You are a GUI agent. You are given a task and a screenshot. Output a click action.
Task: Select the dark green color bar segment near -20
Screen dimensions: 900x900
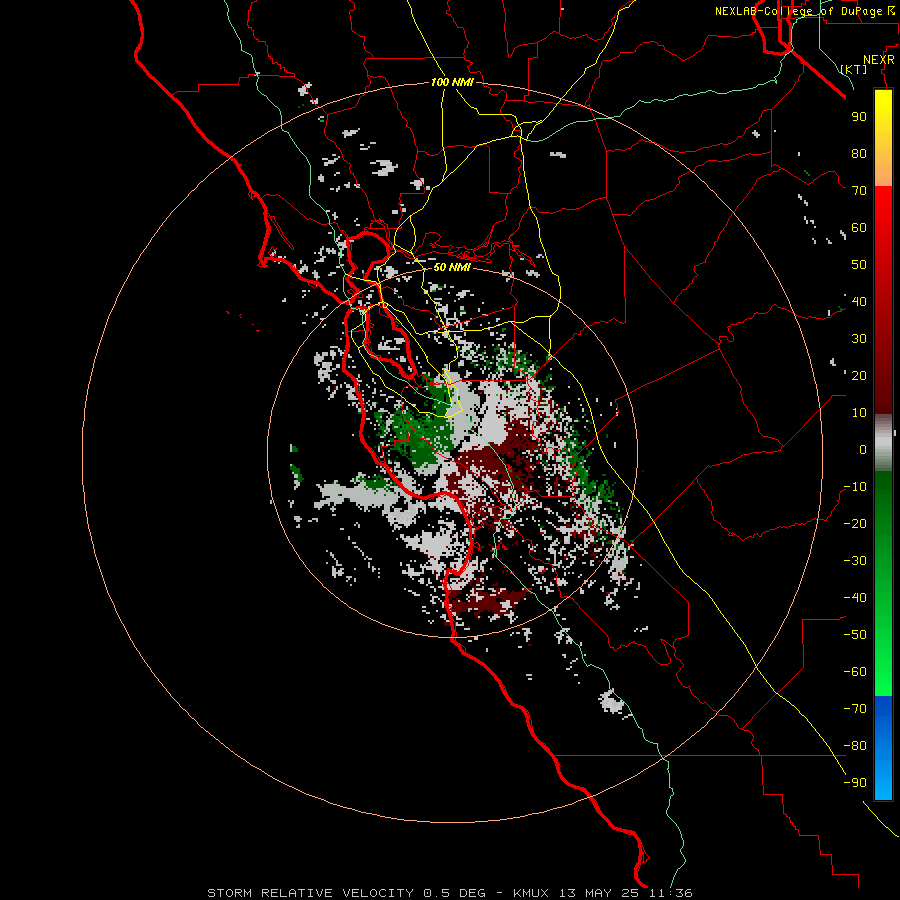click(883, 517)
